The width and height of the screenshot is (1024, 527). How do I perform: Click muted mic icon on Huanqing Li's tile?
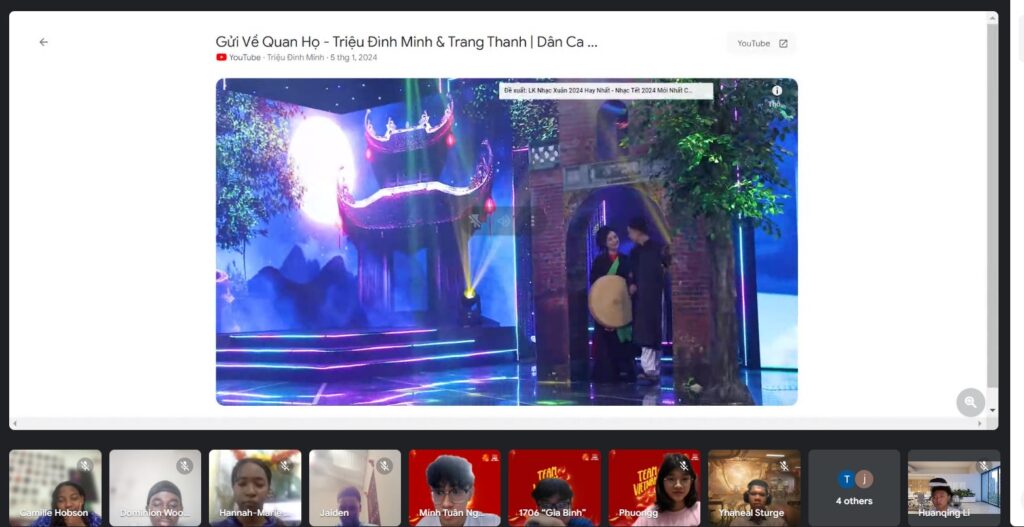[x=984, y=466]
